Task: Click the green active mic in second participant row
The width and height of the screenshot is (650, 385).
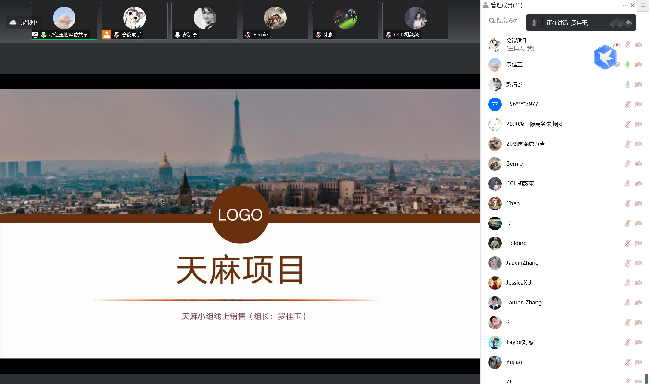Action: pos(628,64)
